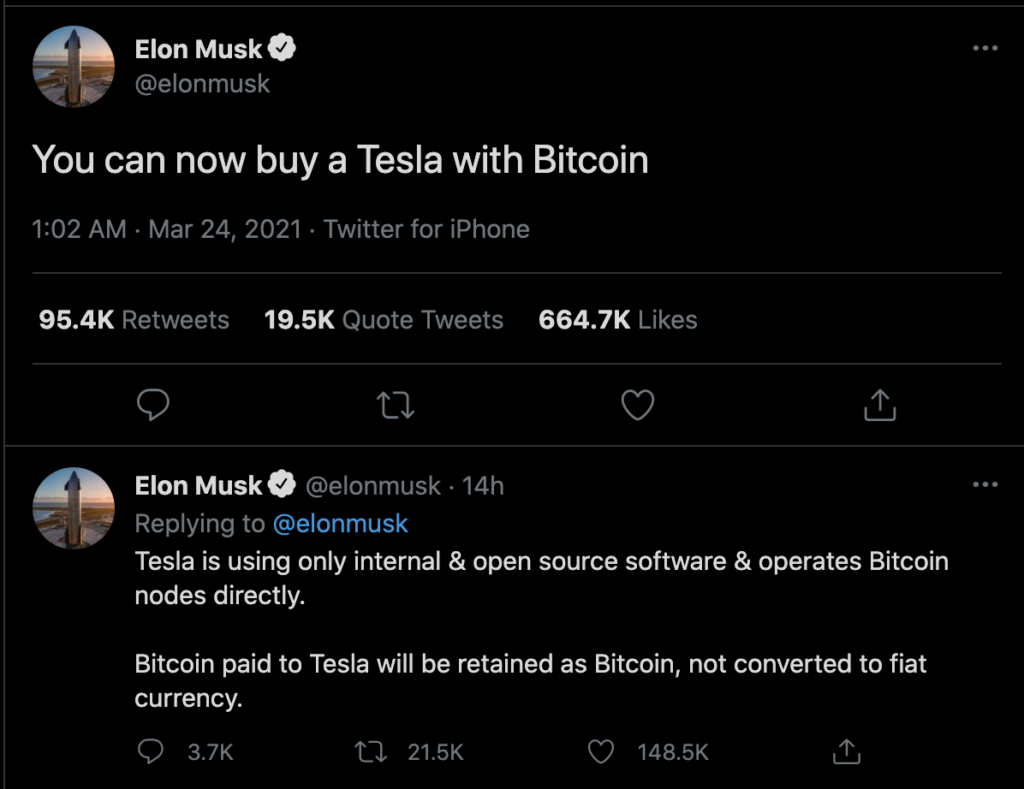Screen dimensions: 1024x789
Task: Open more options menu on main tweet
Action: (985, 48)
